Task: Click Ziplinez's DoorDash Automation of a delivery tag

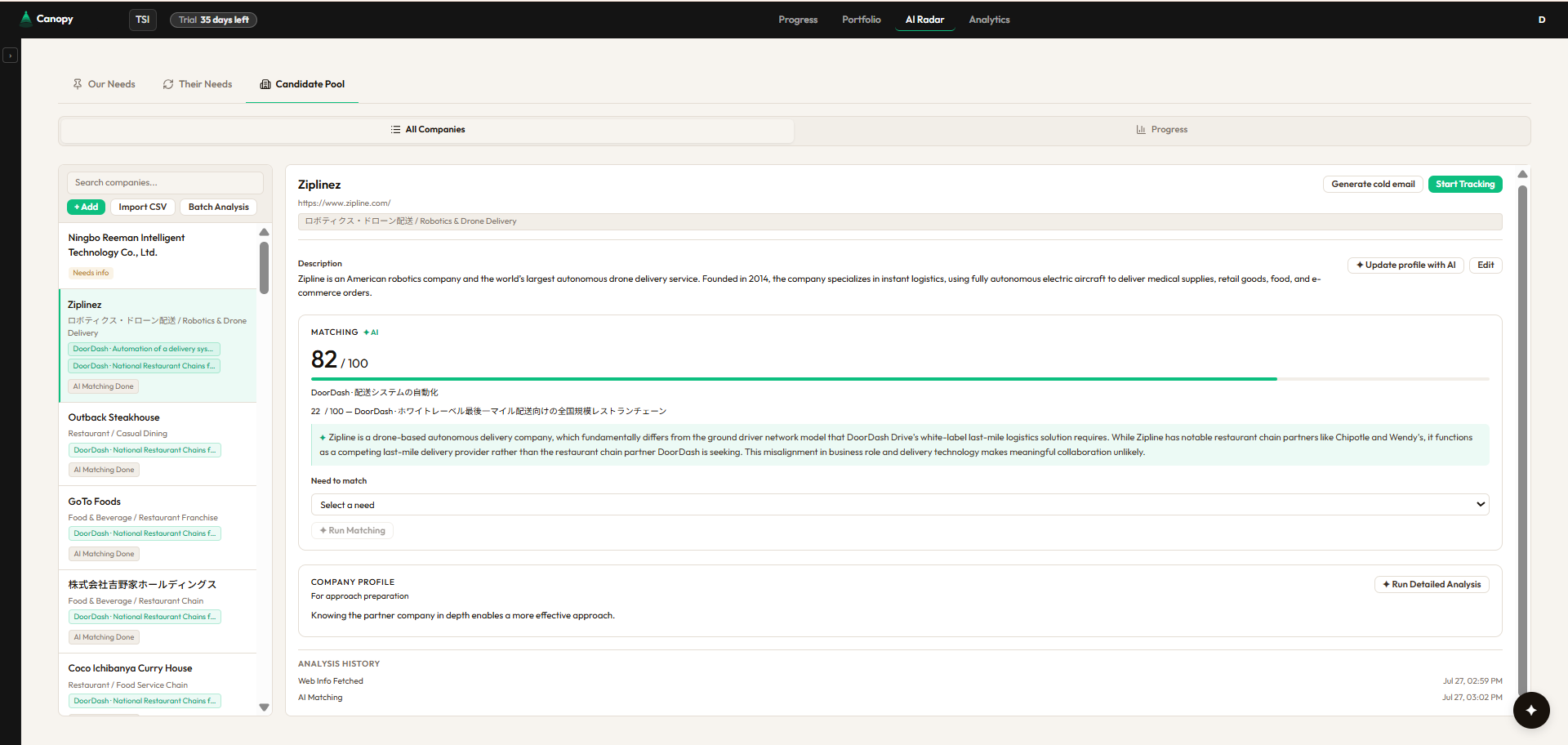Action: 144,349
